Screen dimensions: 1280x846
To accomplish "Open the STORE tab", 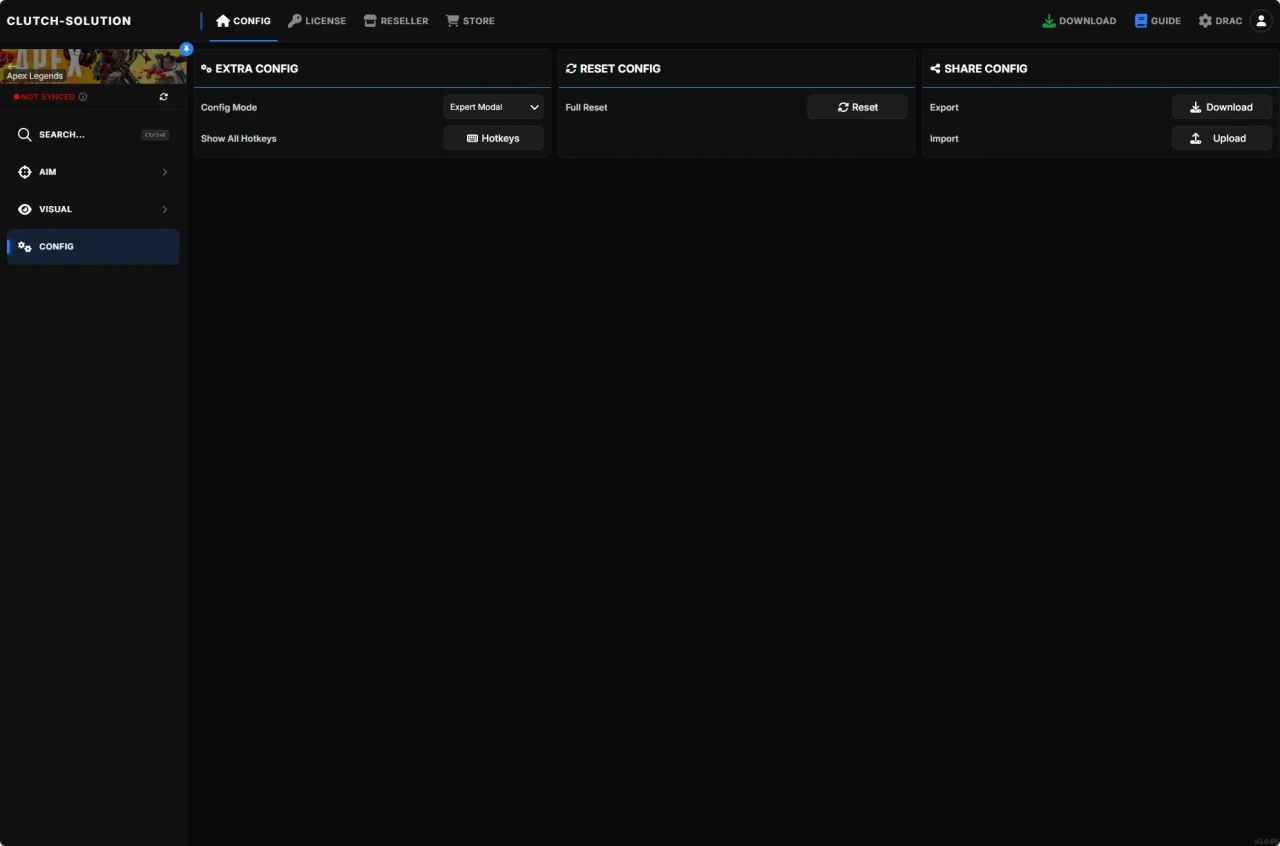I will (x=470, y=20).
